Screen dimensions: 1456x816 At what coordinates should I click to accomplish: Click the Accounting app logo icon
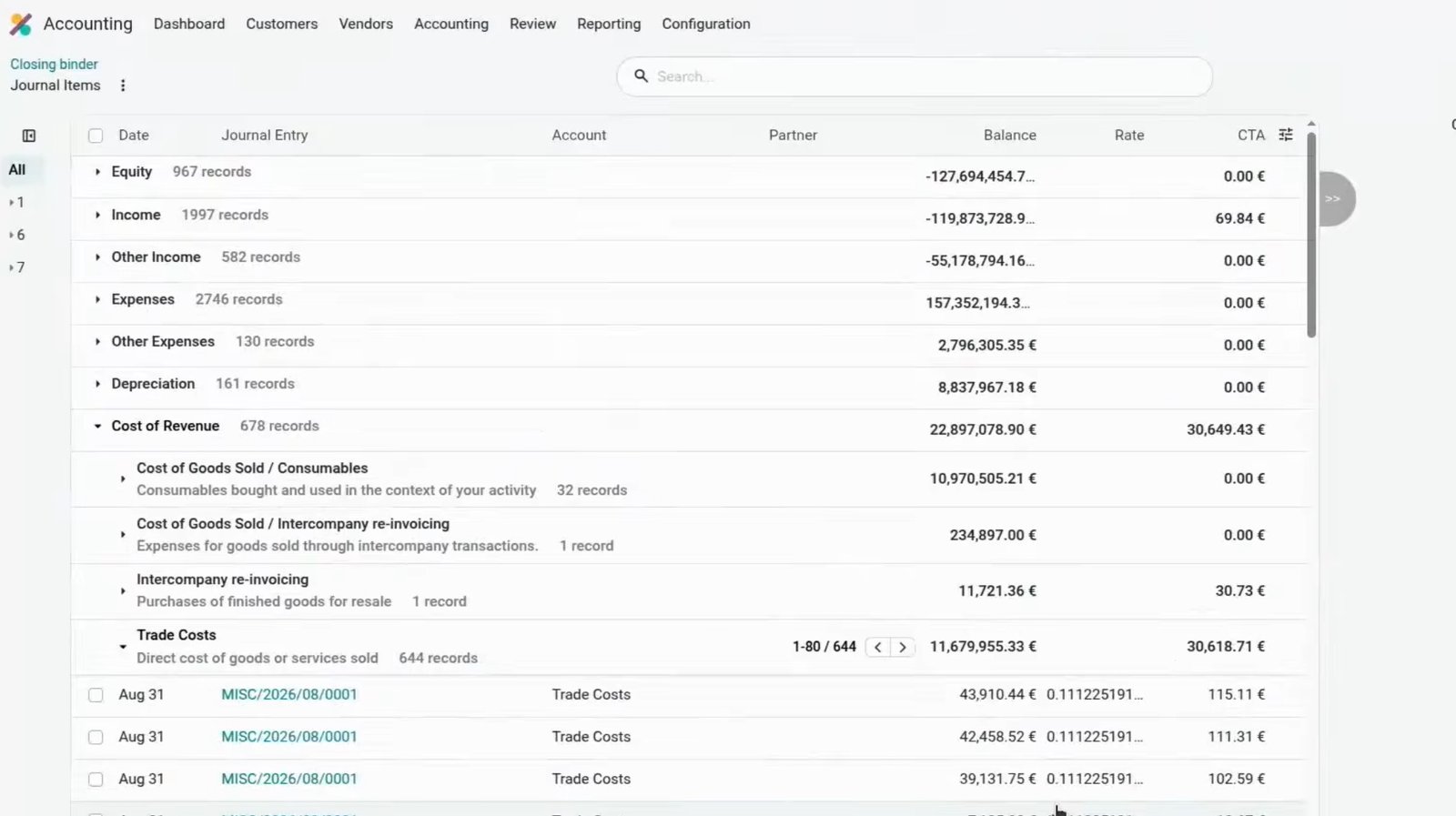[x=20, y=25]
